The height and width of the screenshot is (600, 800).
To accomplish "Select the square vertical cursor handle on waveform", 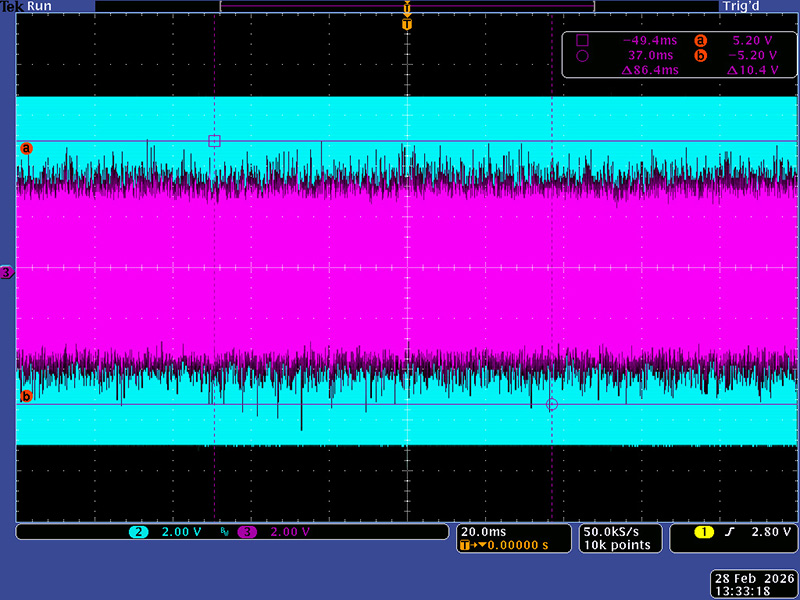I will (x=214, y=141).
